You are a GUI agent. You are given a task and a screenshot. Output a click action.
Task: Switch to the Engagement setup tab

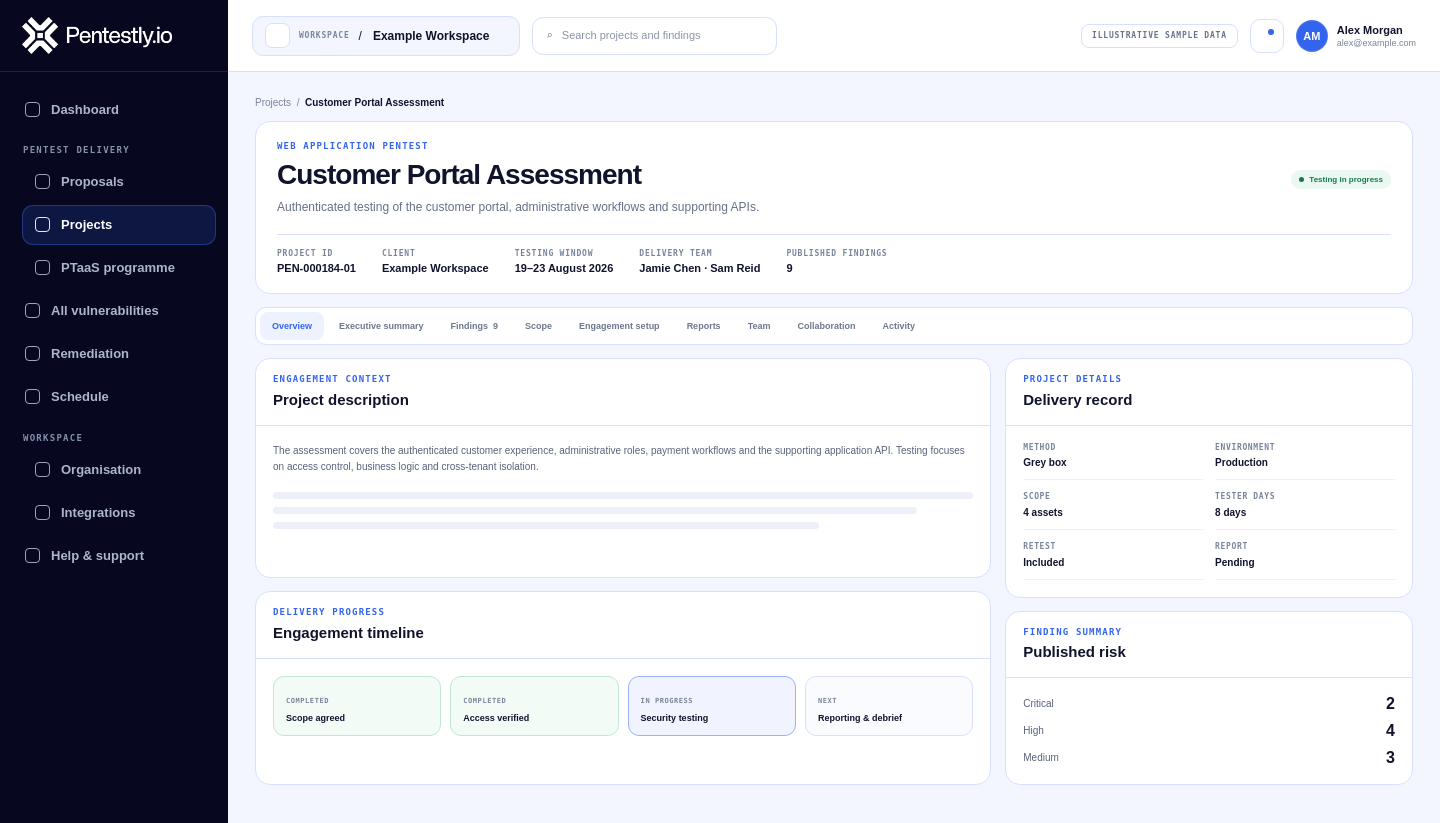point(619,326)
